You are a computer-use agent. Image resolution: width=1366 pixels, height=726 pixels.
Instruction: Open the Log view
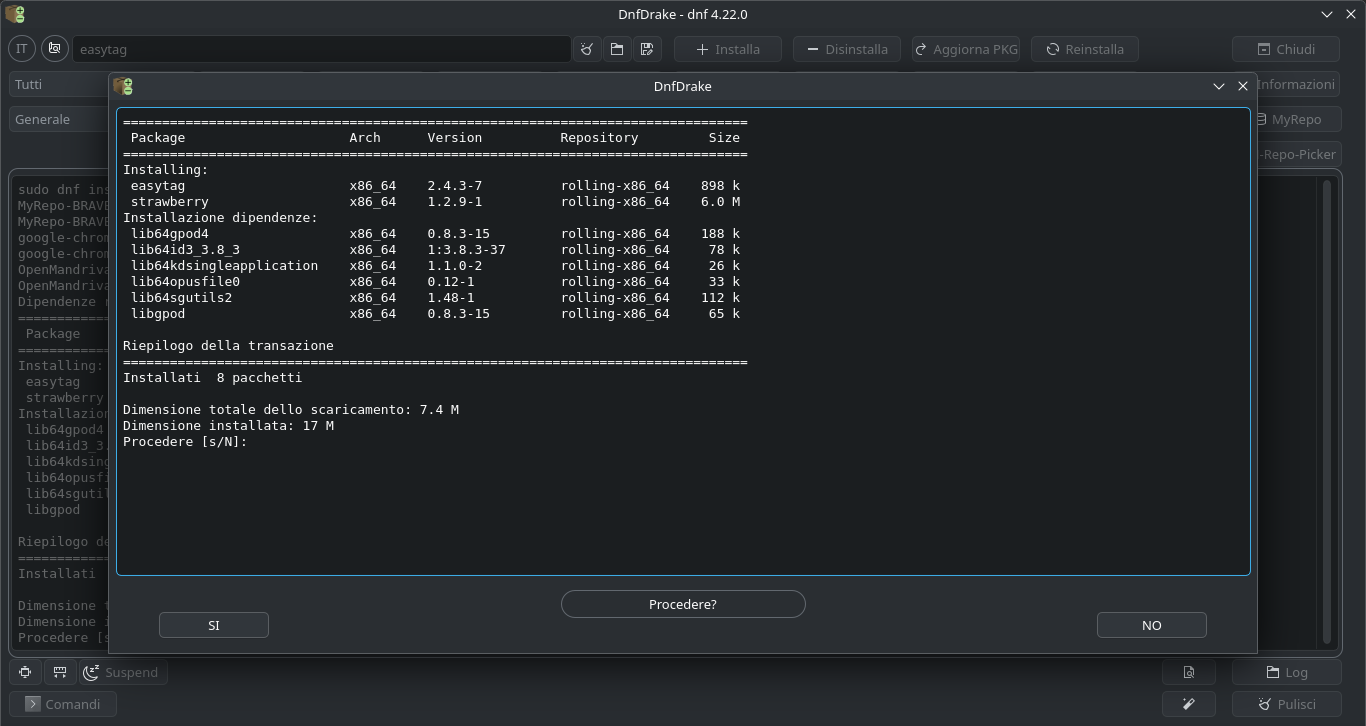click(x=1286, y=672)
